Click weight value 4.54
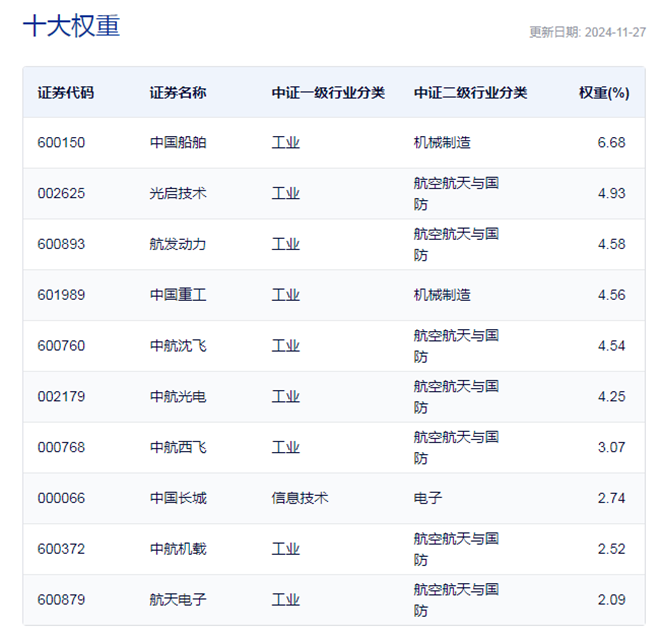This screenshot has width=660, height=633. [612, 346]
